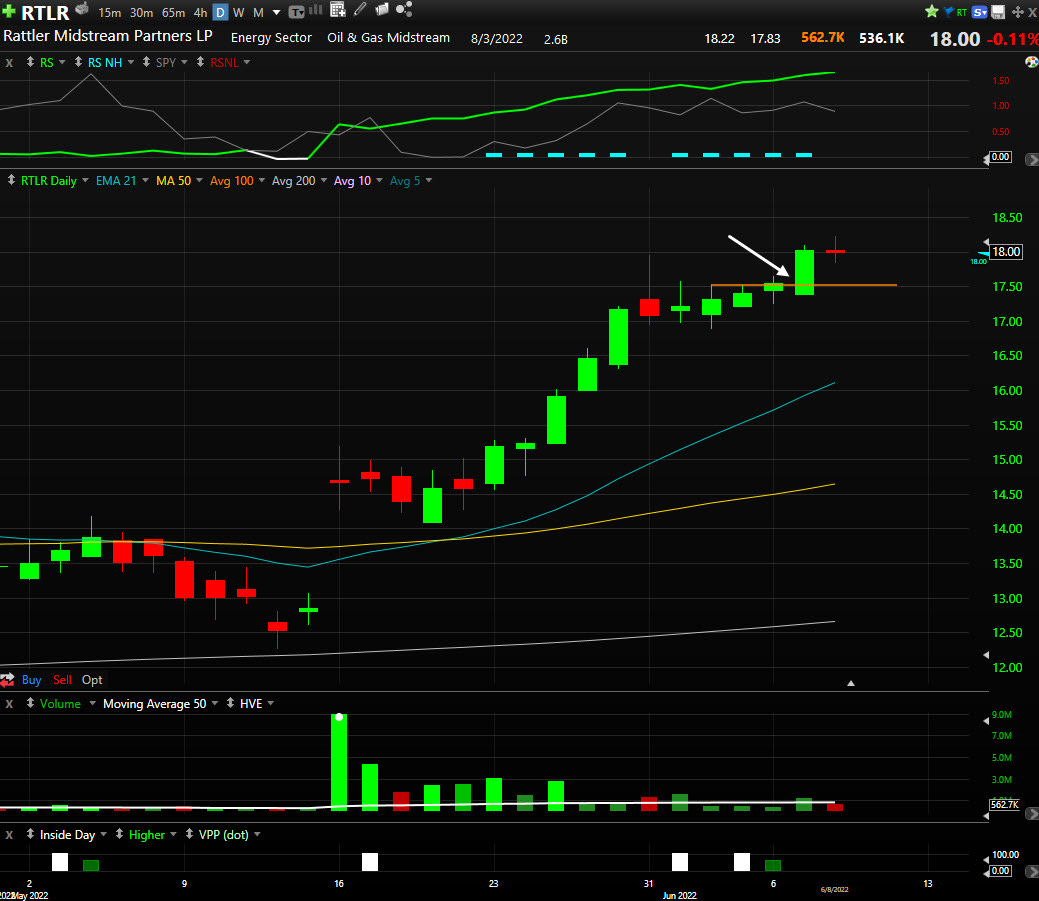Expand the Avg 200 dropdown arrow
The image size is (1039, 901).
pos(324,180)
